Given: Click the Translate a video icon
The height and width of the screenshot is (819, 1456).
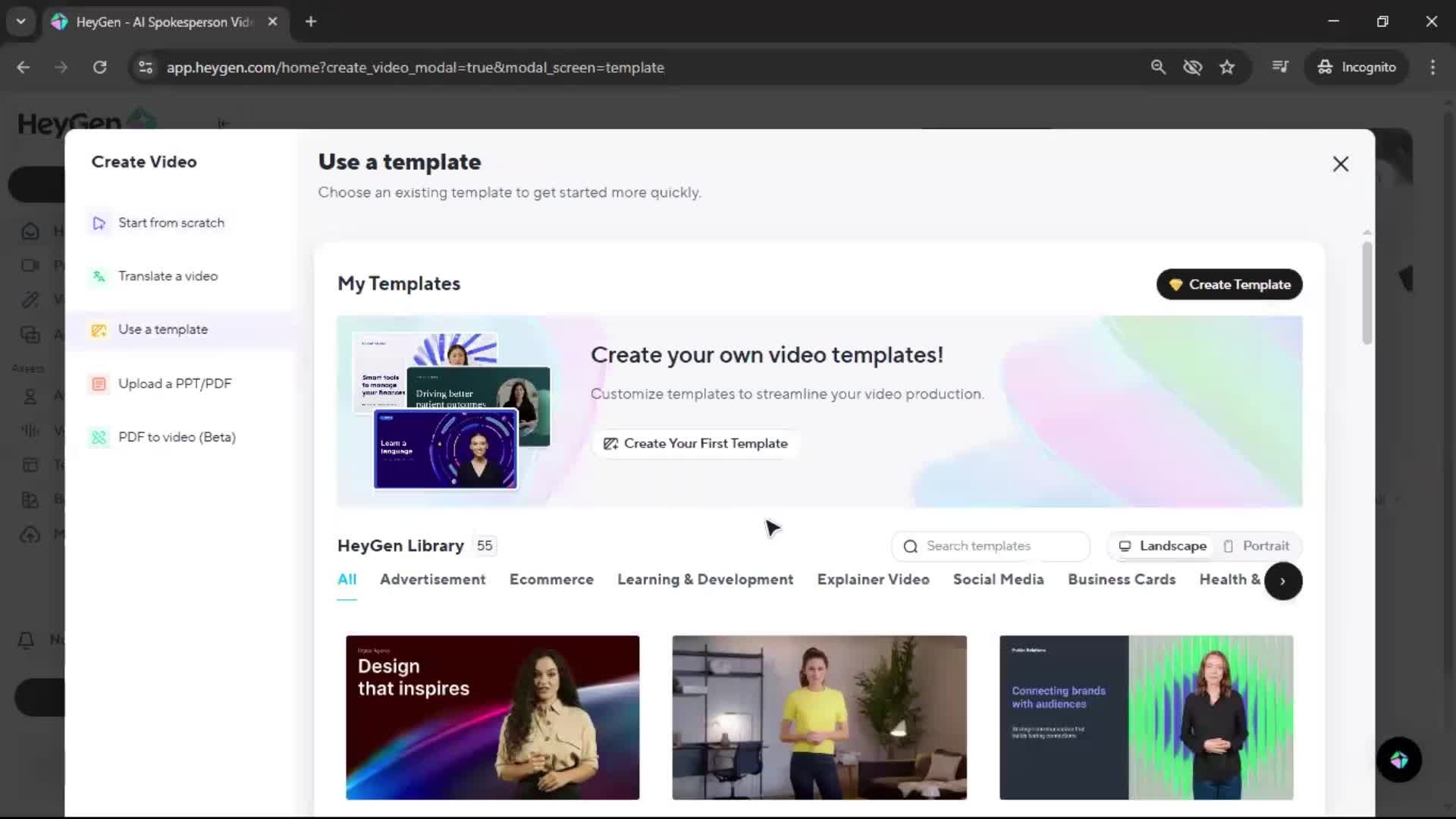Looking at the screenshot, I should (99, 277).
